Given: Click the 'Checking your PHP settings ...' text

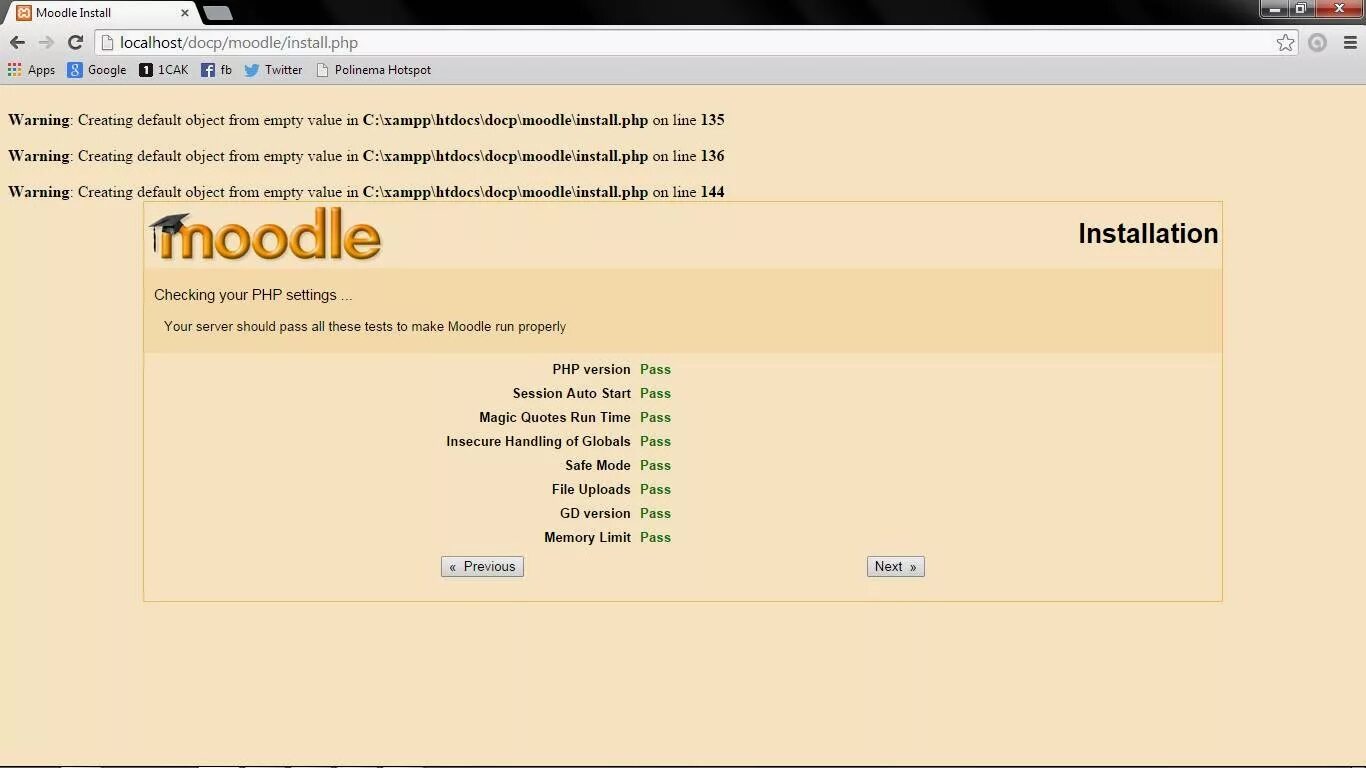Looking at the screenshot, I should (x=253, y=295).
